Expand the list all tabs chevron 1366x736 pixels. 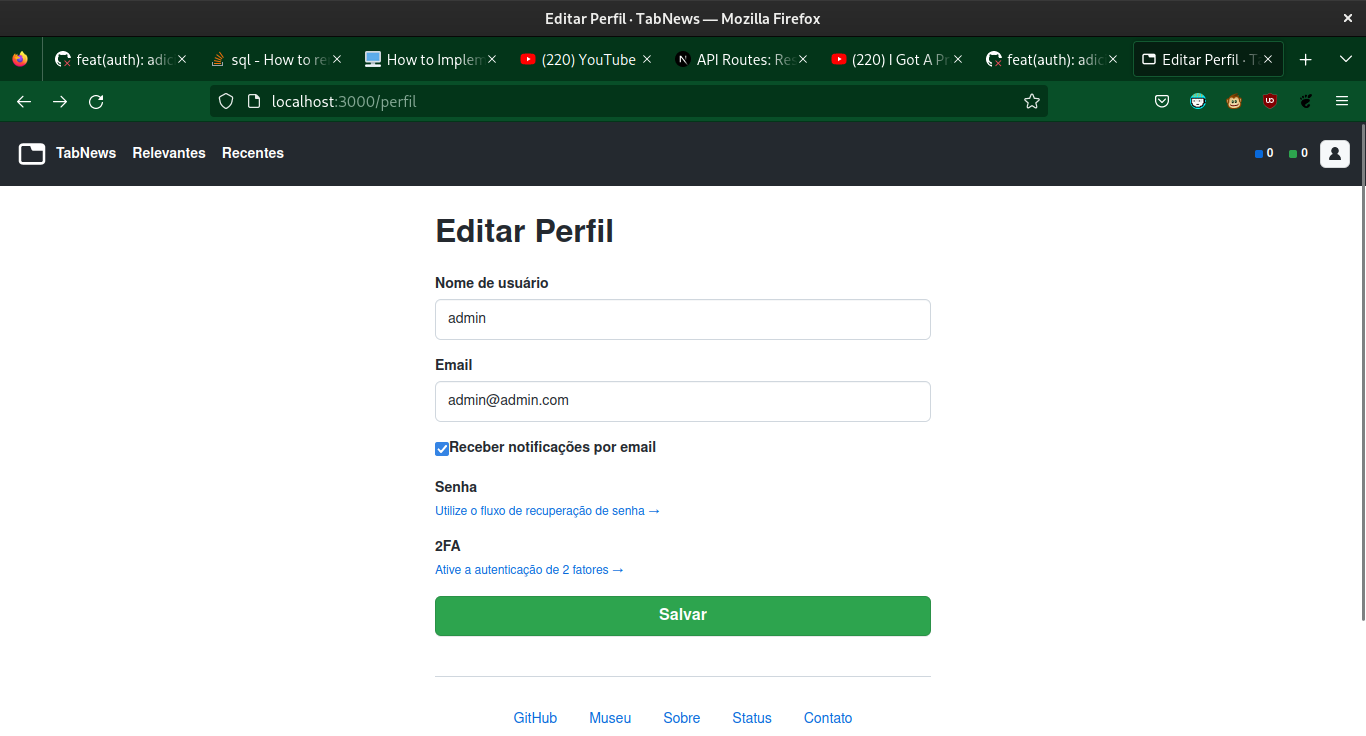(1346, 60)
